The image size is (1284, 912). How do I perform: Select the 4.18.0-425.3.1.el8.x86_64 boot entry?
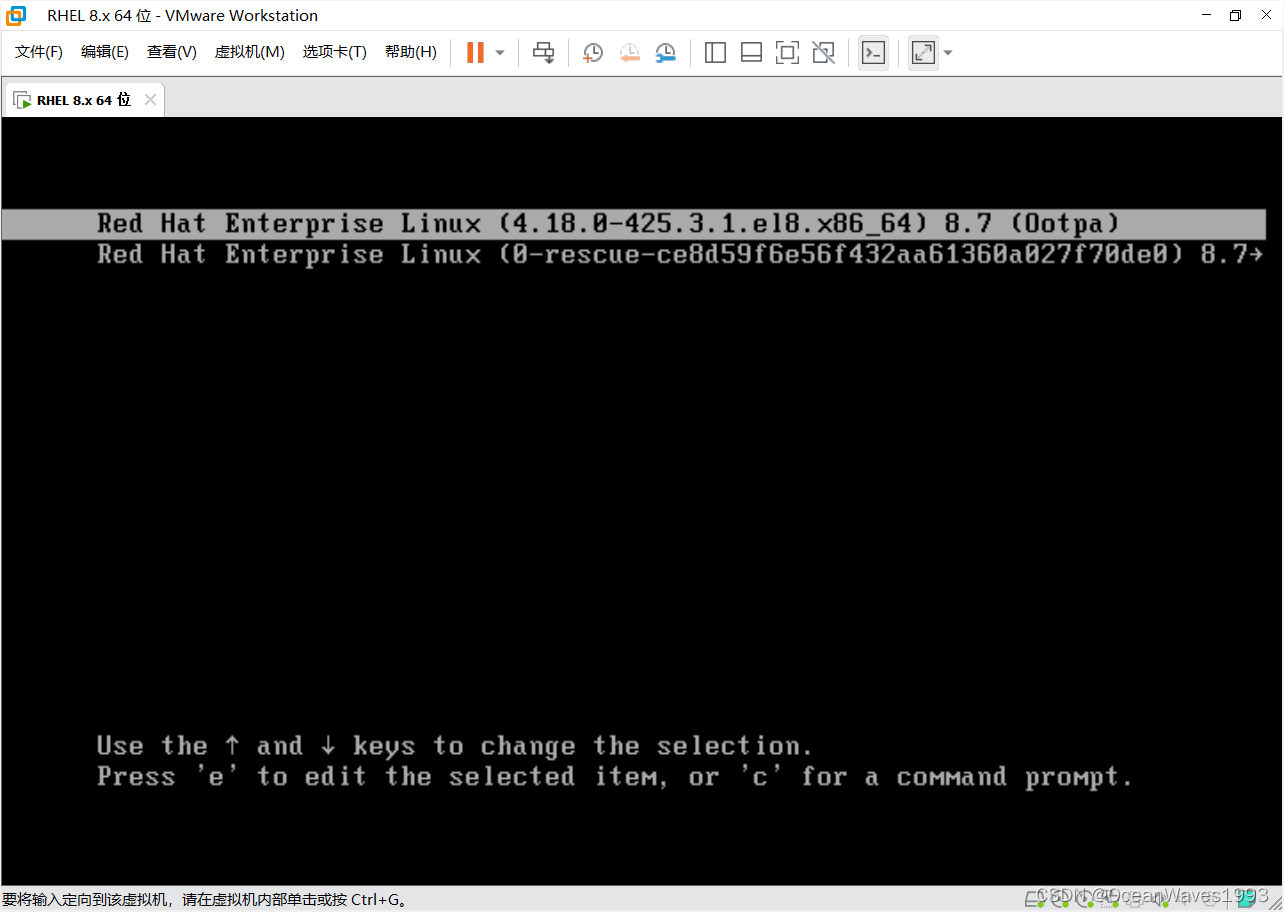point(634,224)
